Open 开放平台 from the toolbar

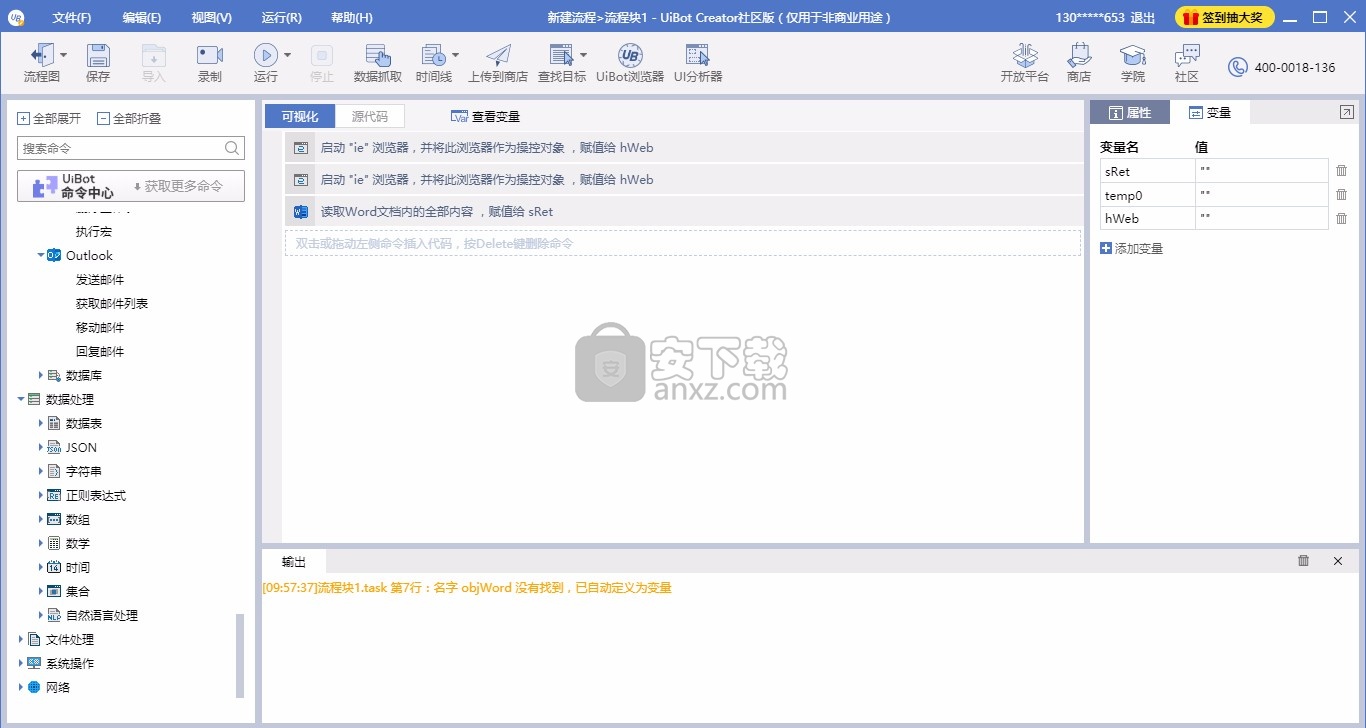[x=1025, y=55]
